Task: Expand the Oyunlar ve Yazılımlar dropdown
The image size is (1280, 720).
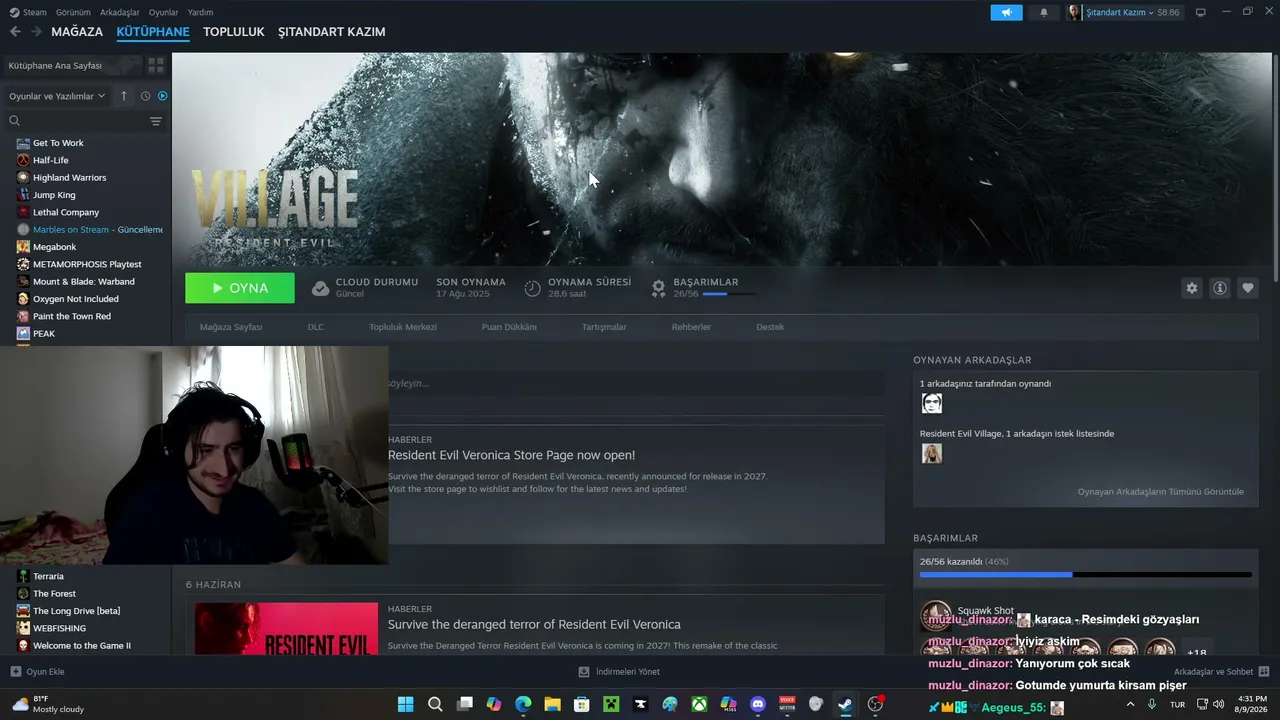Action: pyautogui.click(x=57, y=96)
